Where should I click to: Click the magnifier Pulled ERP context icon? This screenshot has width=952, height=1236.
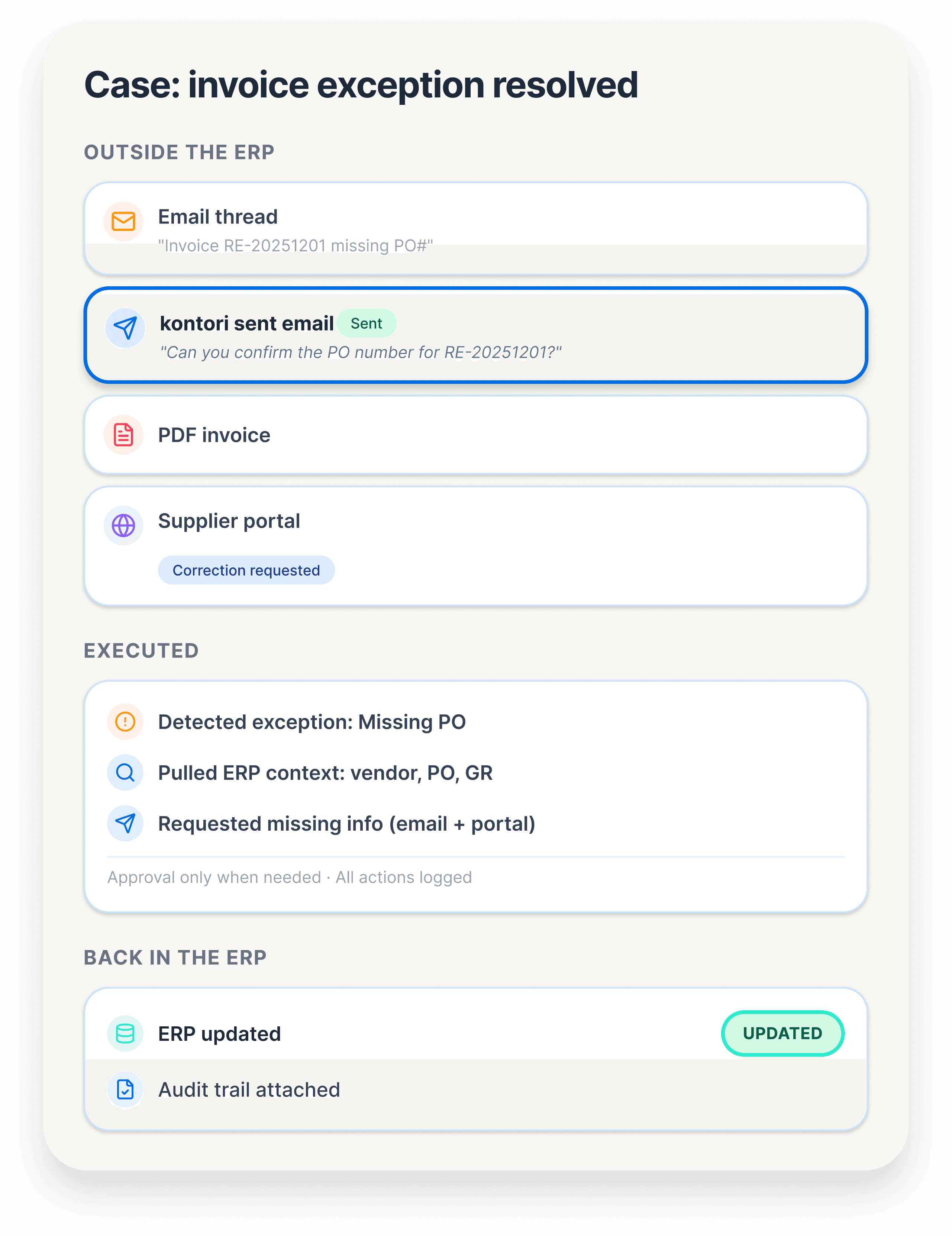click(x=125, y=773)
